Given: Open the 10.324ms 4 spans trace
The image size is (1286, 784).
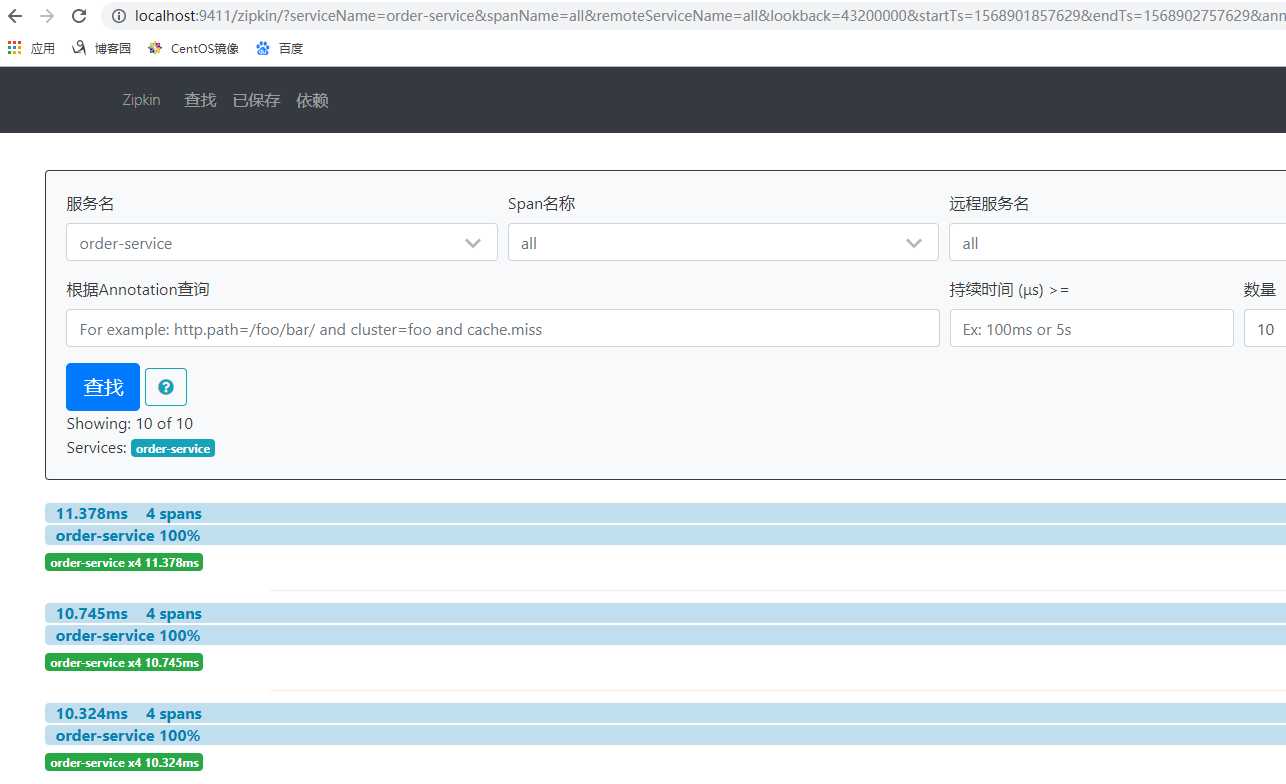Looking at the screenshot, I should point(665,713).
